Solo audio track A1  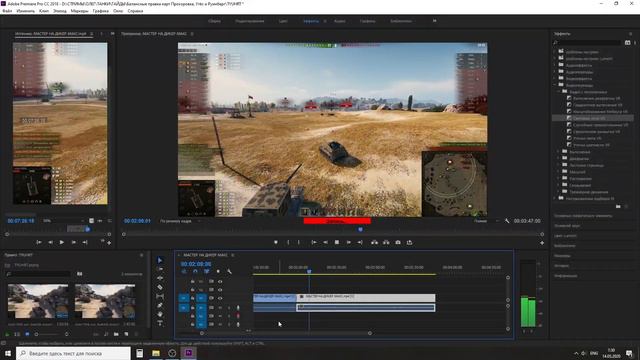point(229,308)
